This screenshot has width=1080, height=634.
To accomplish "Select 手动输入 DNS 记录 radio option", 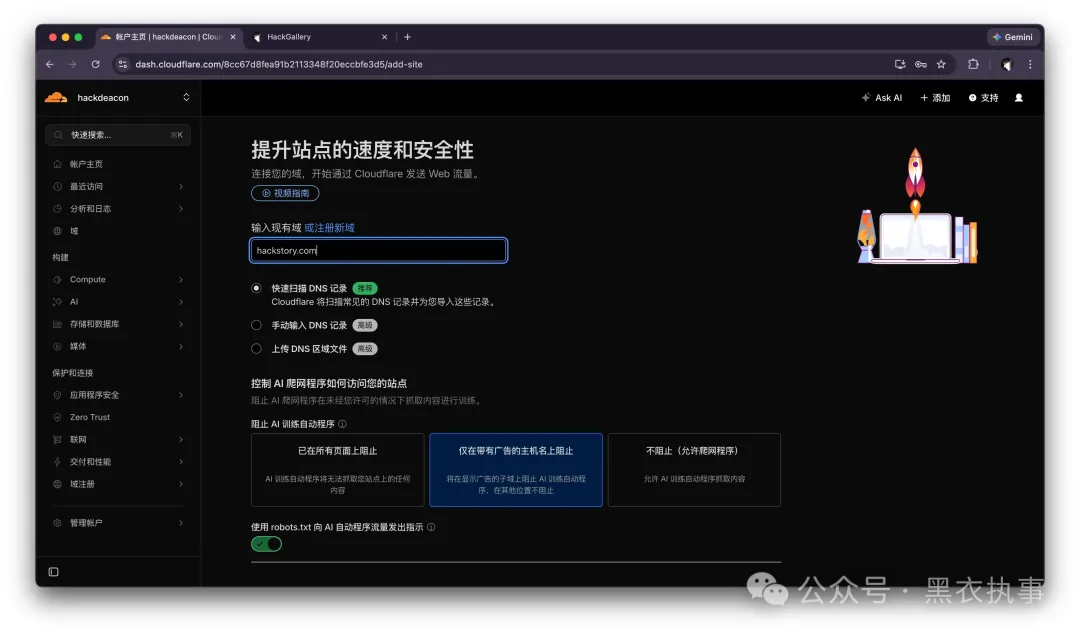I will click(x=256, y=325).
